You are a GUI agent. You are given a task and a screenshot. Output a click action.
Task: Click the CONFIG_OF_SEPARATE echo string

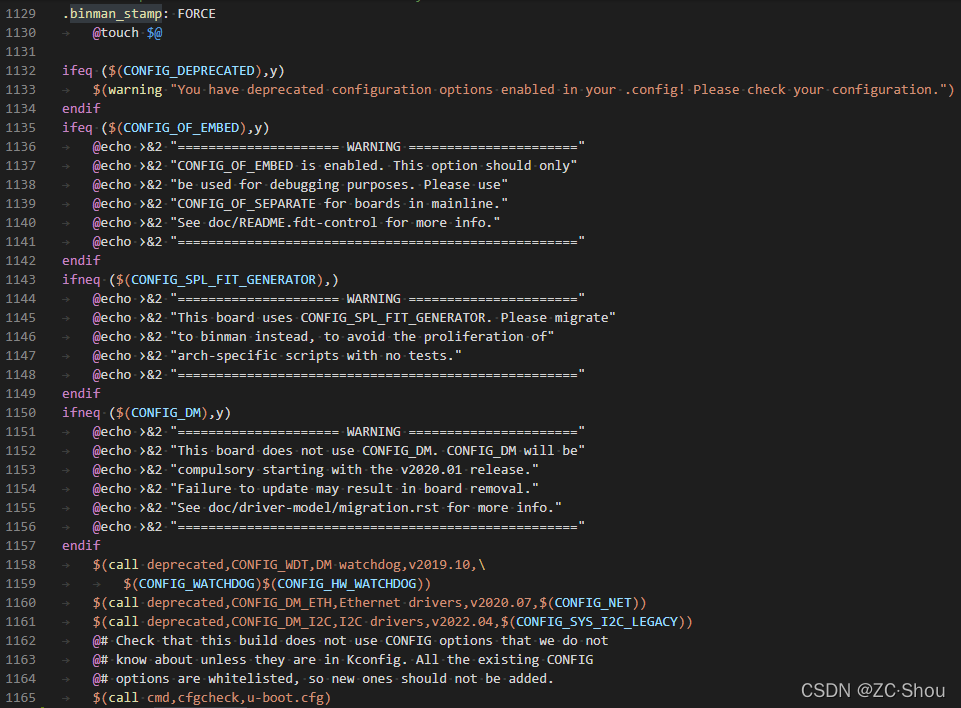(339, 204)
